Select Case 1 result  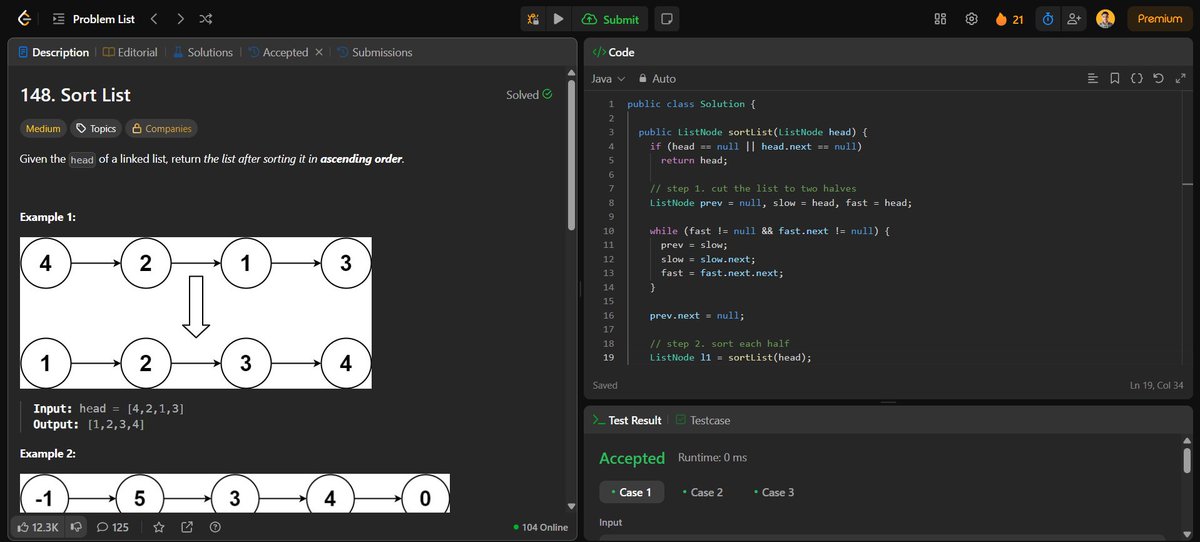pos(631,492)
